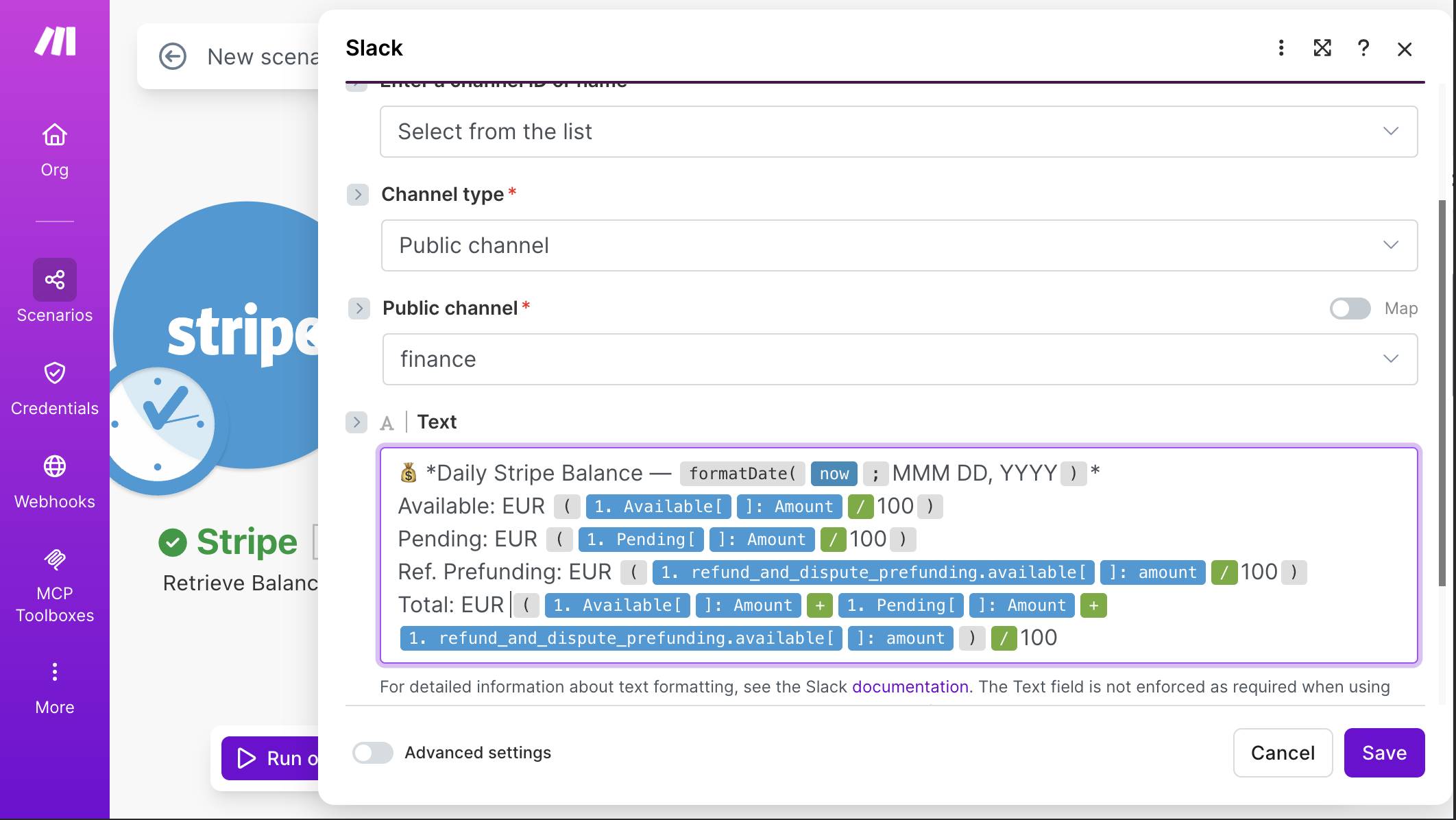Save the Slack module settings

(1384, 752)
